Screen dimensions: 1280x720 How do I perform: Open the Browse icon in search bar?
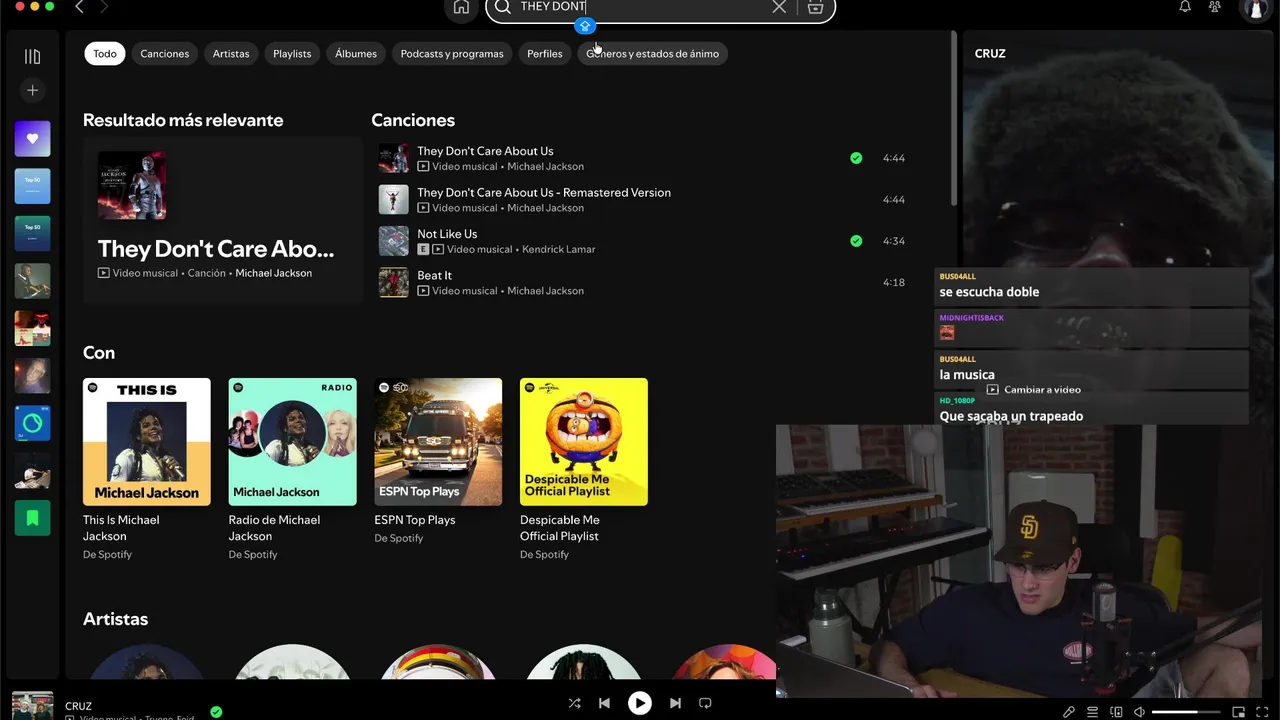tap(815, 7)
